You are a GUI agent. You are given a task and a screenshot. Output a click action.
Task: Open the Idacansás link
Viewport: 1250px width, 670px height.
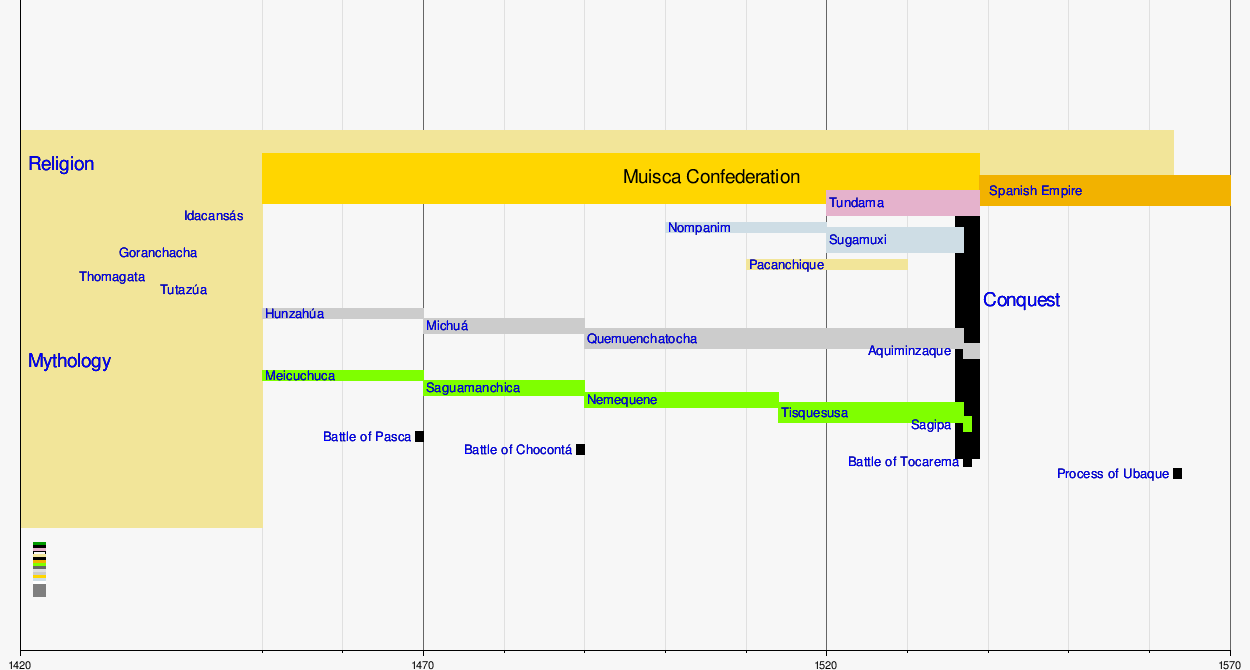coord(213,216)
